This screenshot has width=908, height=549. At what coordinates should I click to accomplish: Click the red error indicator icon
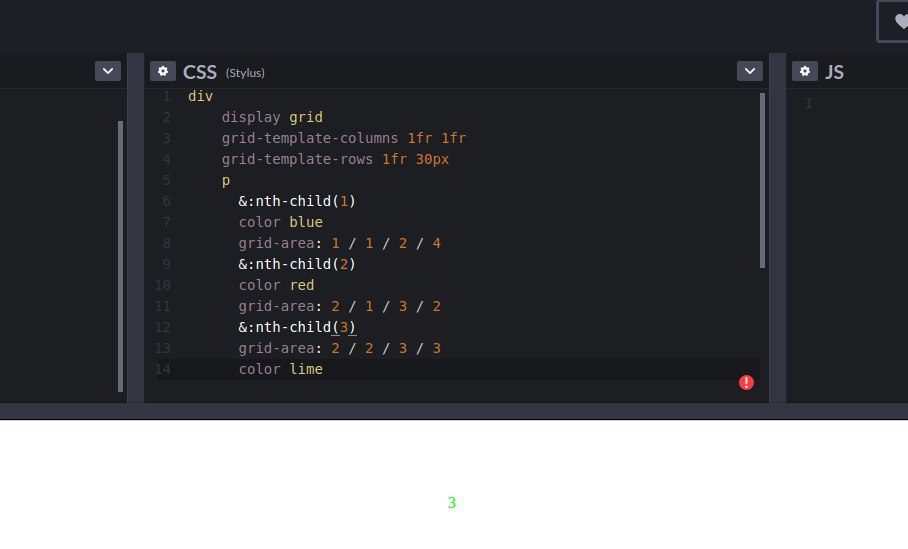(x=746, y=382)
